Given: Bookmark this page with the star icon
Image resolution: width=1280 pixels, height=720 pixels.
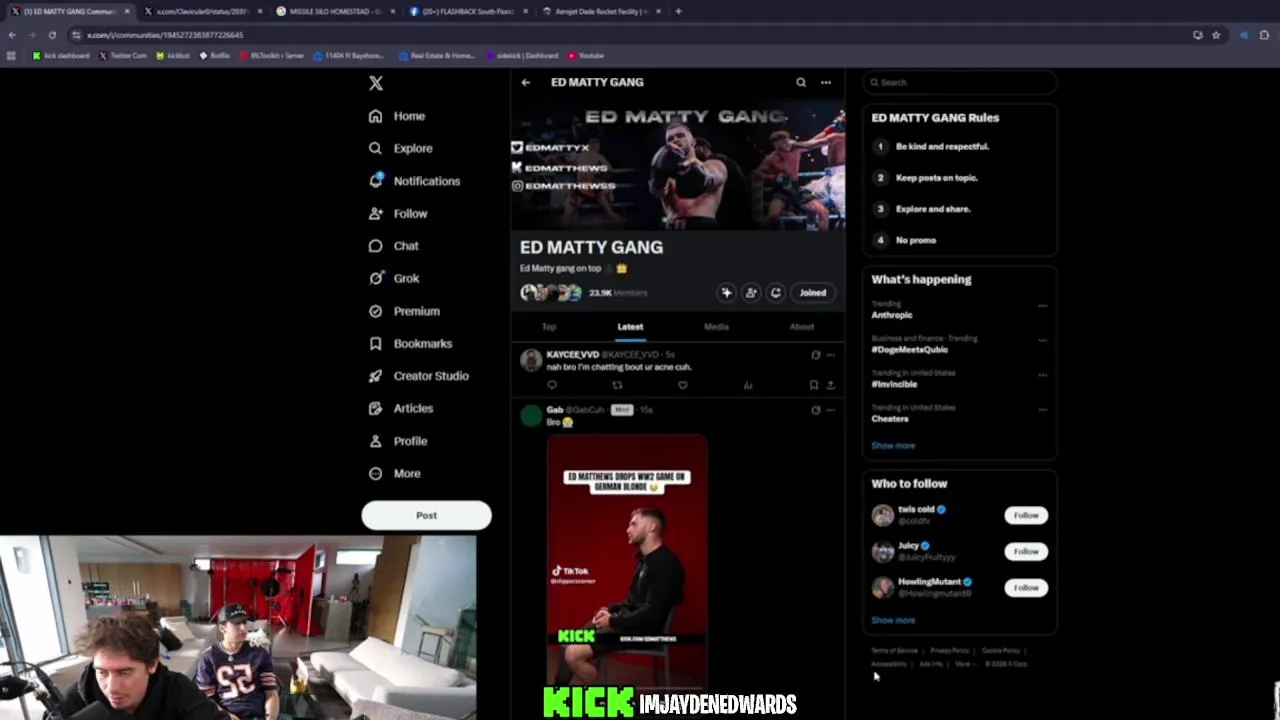Looking at the screenshot, I should 1216,35.
